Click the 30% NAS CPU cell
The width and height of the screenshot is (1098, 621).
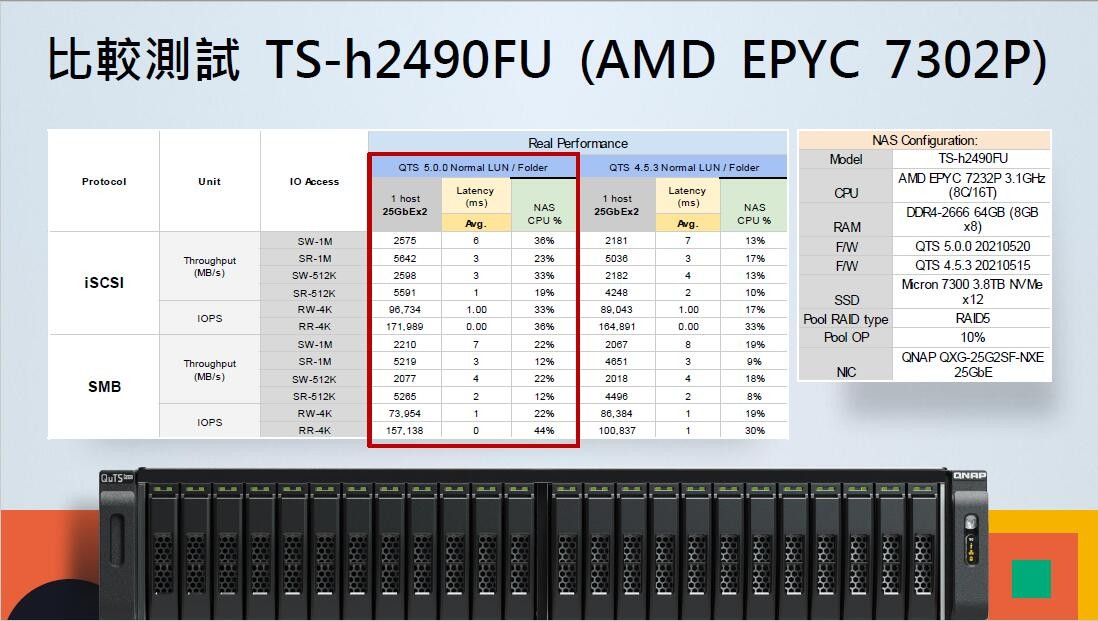[755, 431]
